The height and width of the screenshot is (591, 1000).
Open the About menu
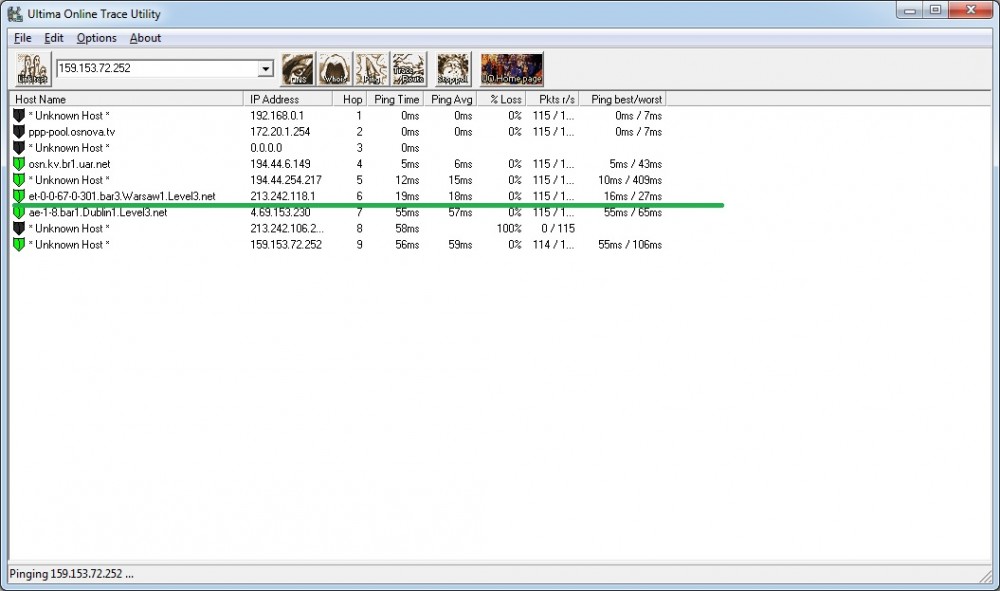(145, 38)
